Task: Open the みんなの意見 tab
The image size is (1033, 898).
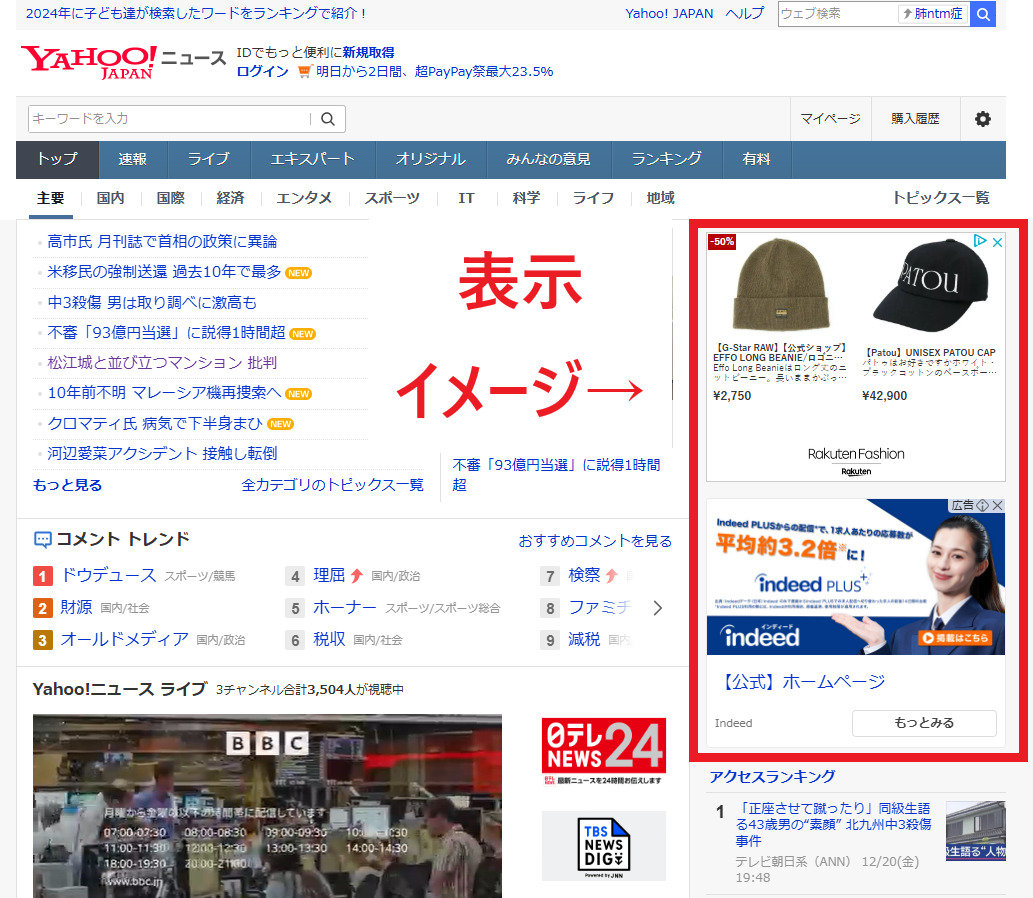Action: click(548, 159)
